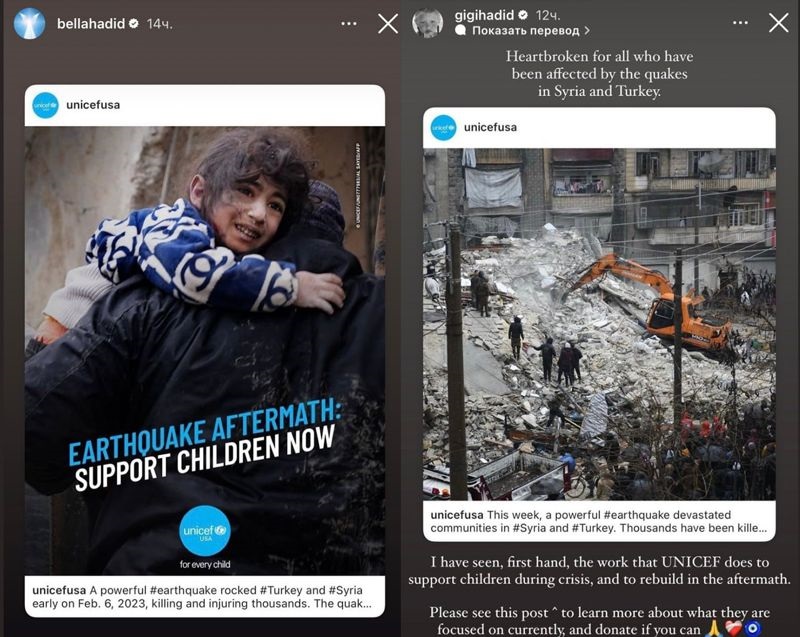Expand the 'Показать перевод' translation chevron

coord(587,31)
